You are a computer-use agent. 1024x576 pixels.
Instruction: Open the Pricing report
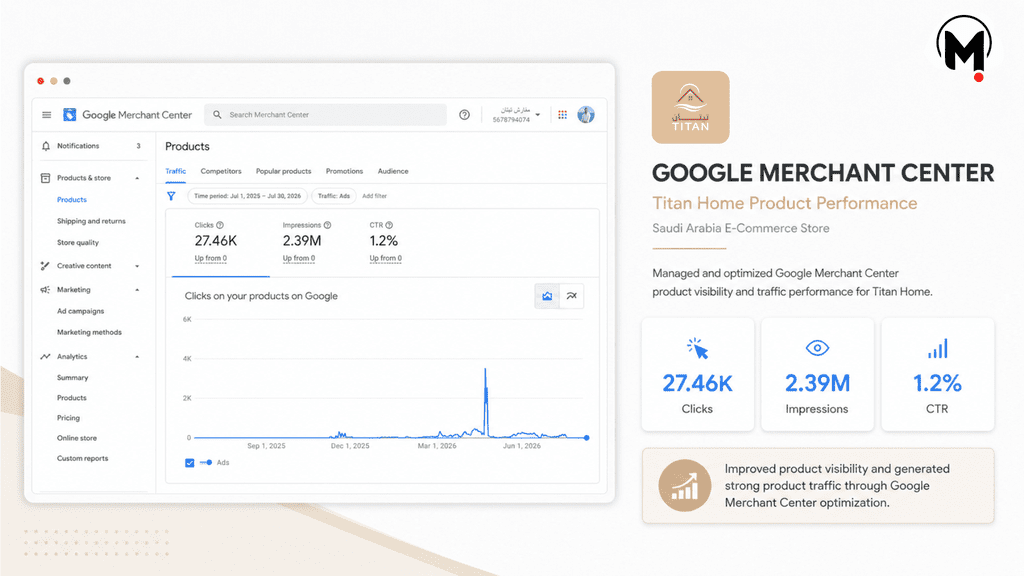(x=69, y=418)
